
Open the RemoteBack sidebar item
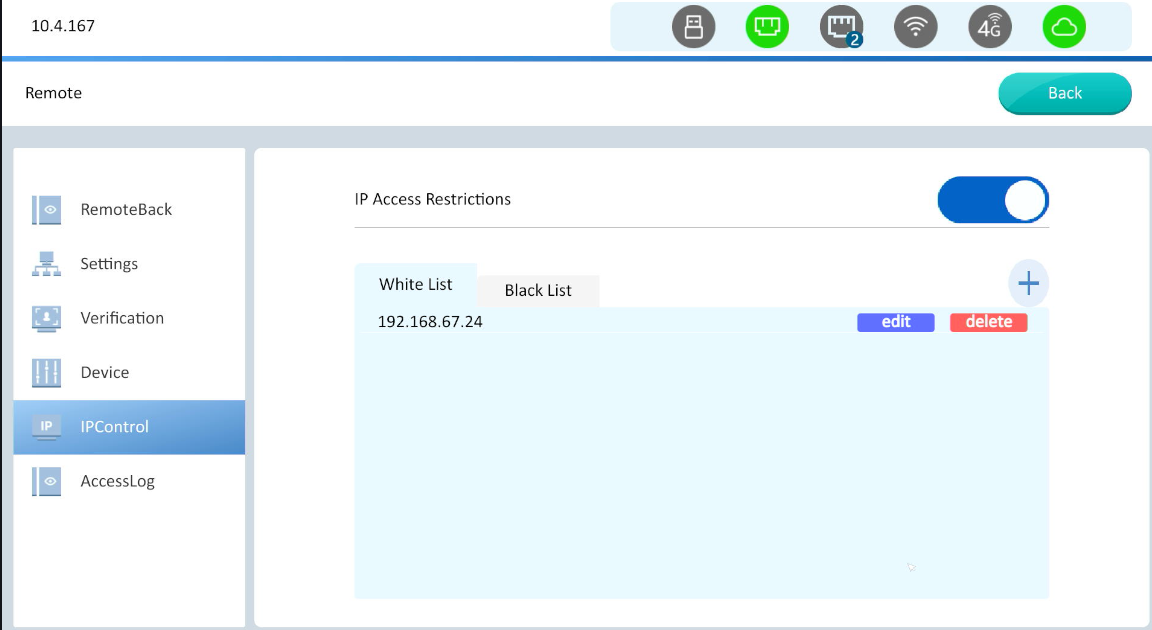126,210
